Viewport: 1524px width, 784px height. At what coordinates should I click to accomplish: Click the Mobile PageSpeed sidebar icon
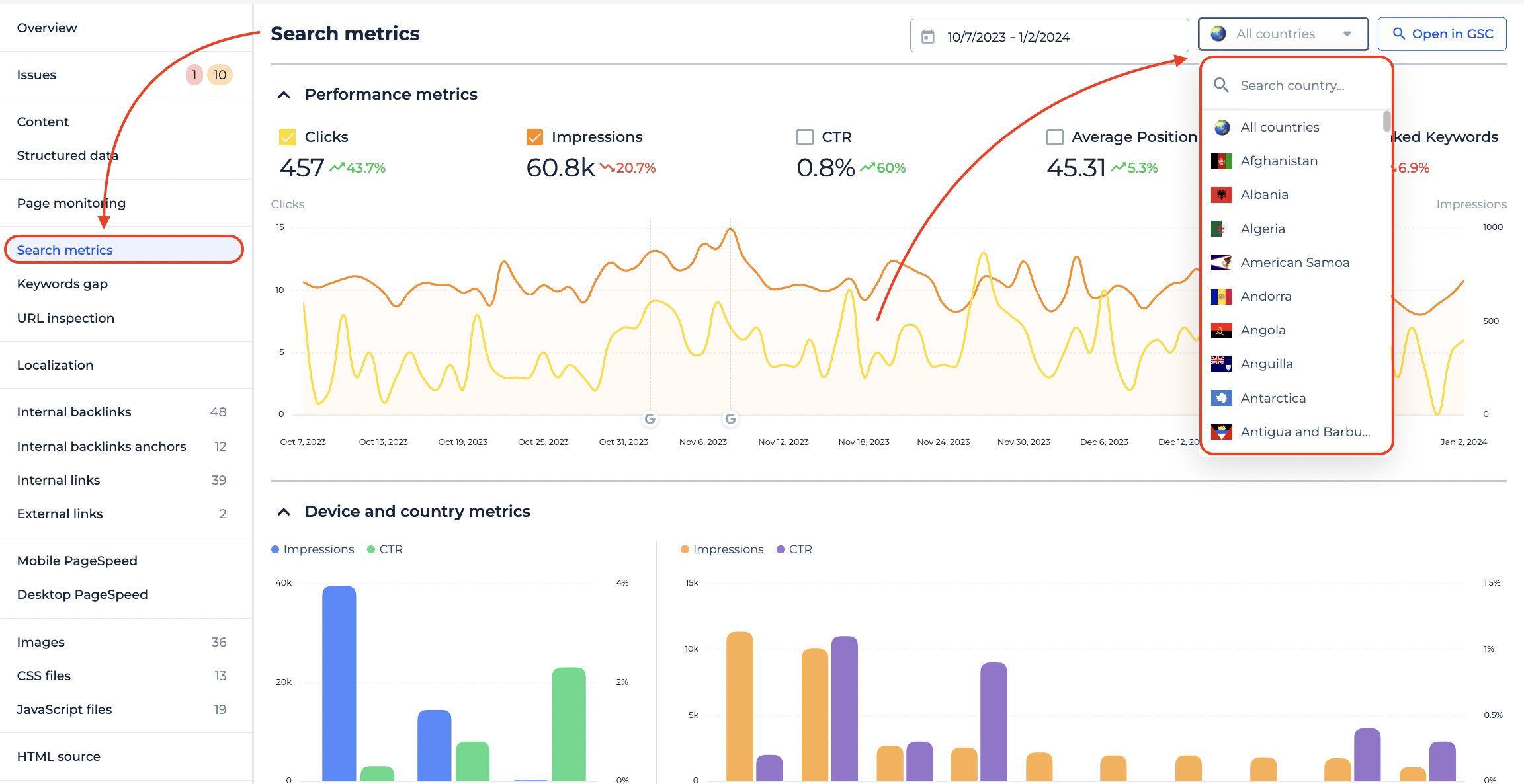coord(78,560)
